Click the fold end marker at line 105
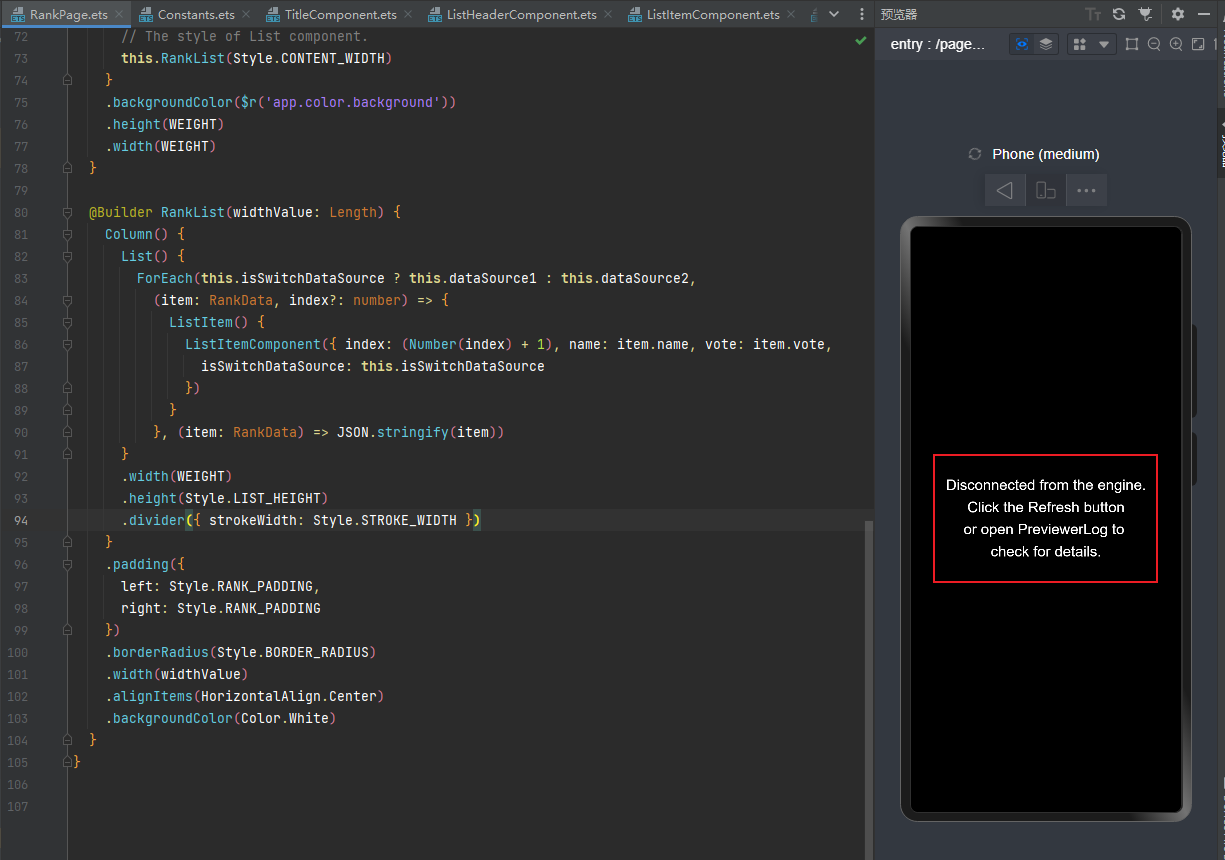Screen dimensions: 1225x860 68,762
